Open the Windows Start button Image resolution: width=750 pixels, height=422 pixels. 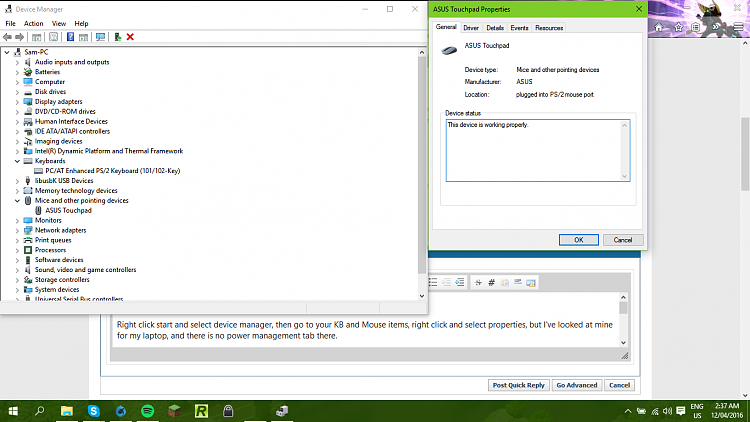pyautogui.click(x=13, y=411)
